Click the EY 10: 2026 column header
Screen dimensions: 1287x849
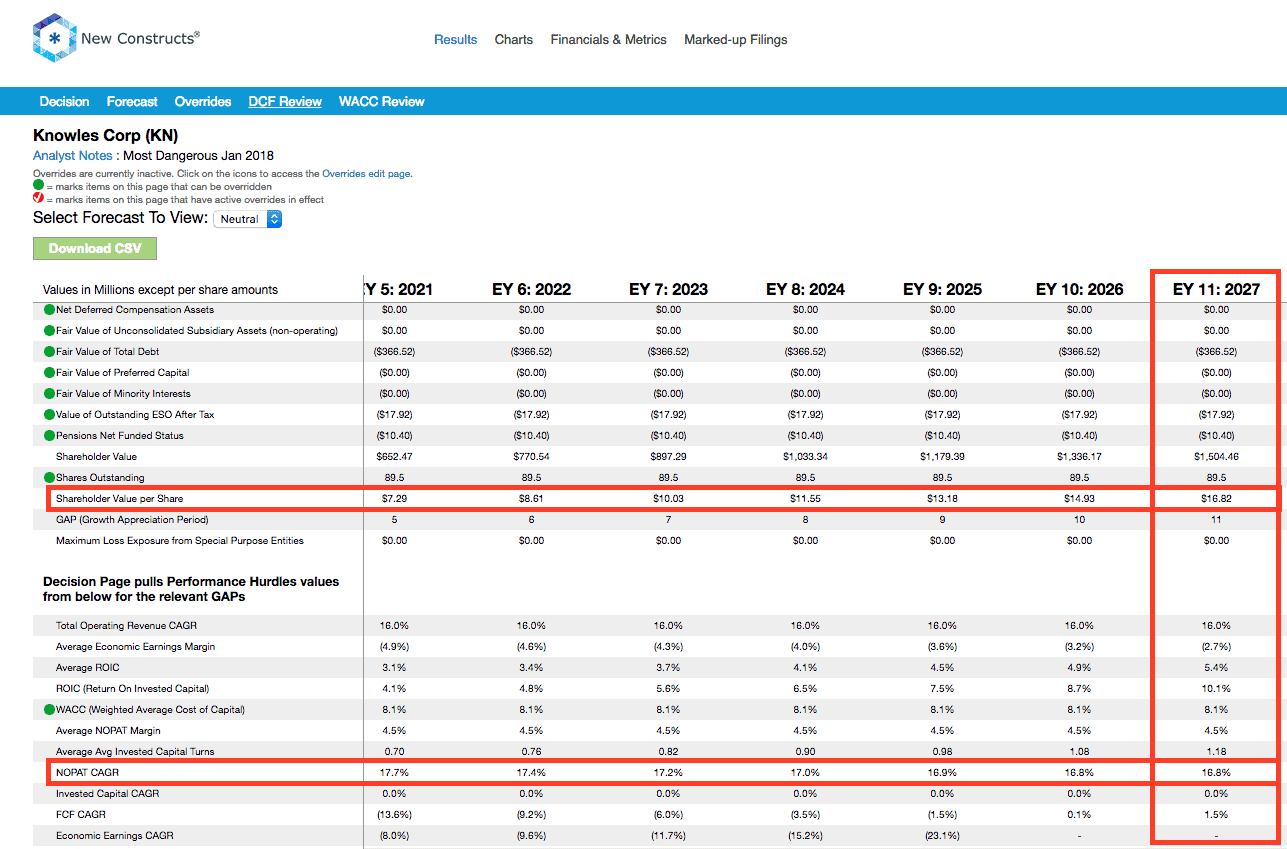(1079, 290)
